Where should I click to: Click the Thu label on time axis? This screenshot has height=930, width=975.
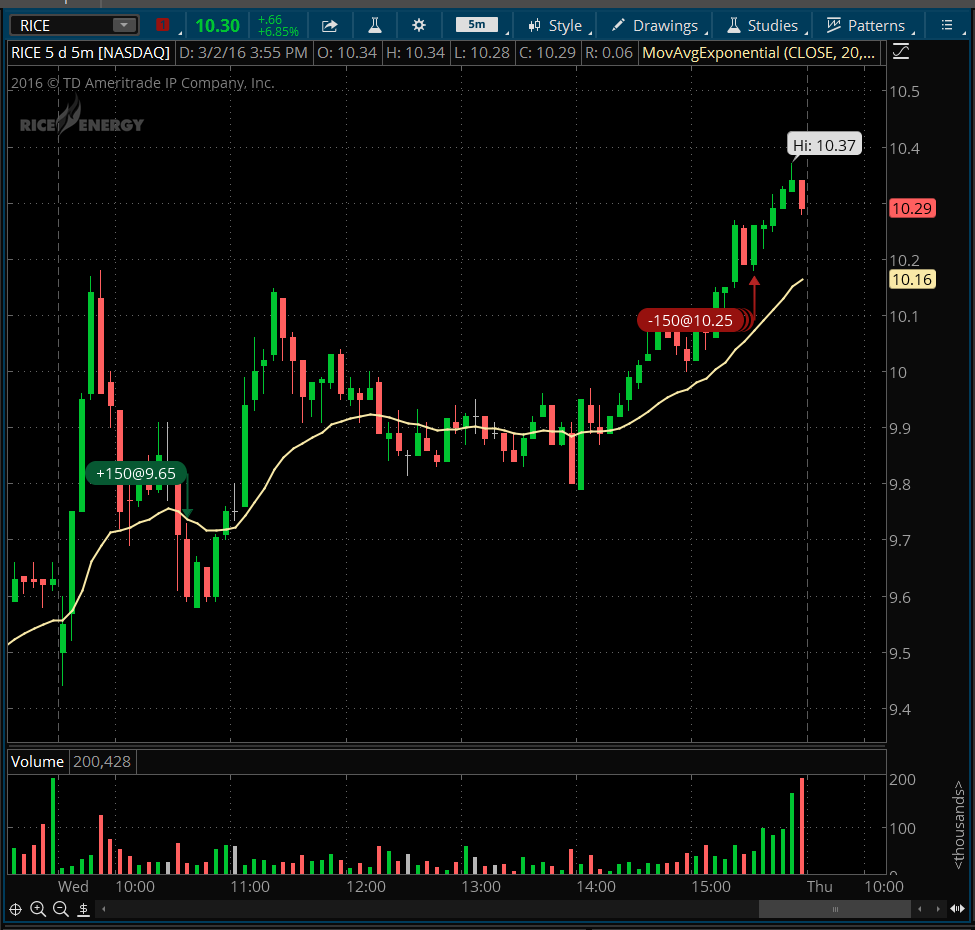[x=820, y=886]
